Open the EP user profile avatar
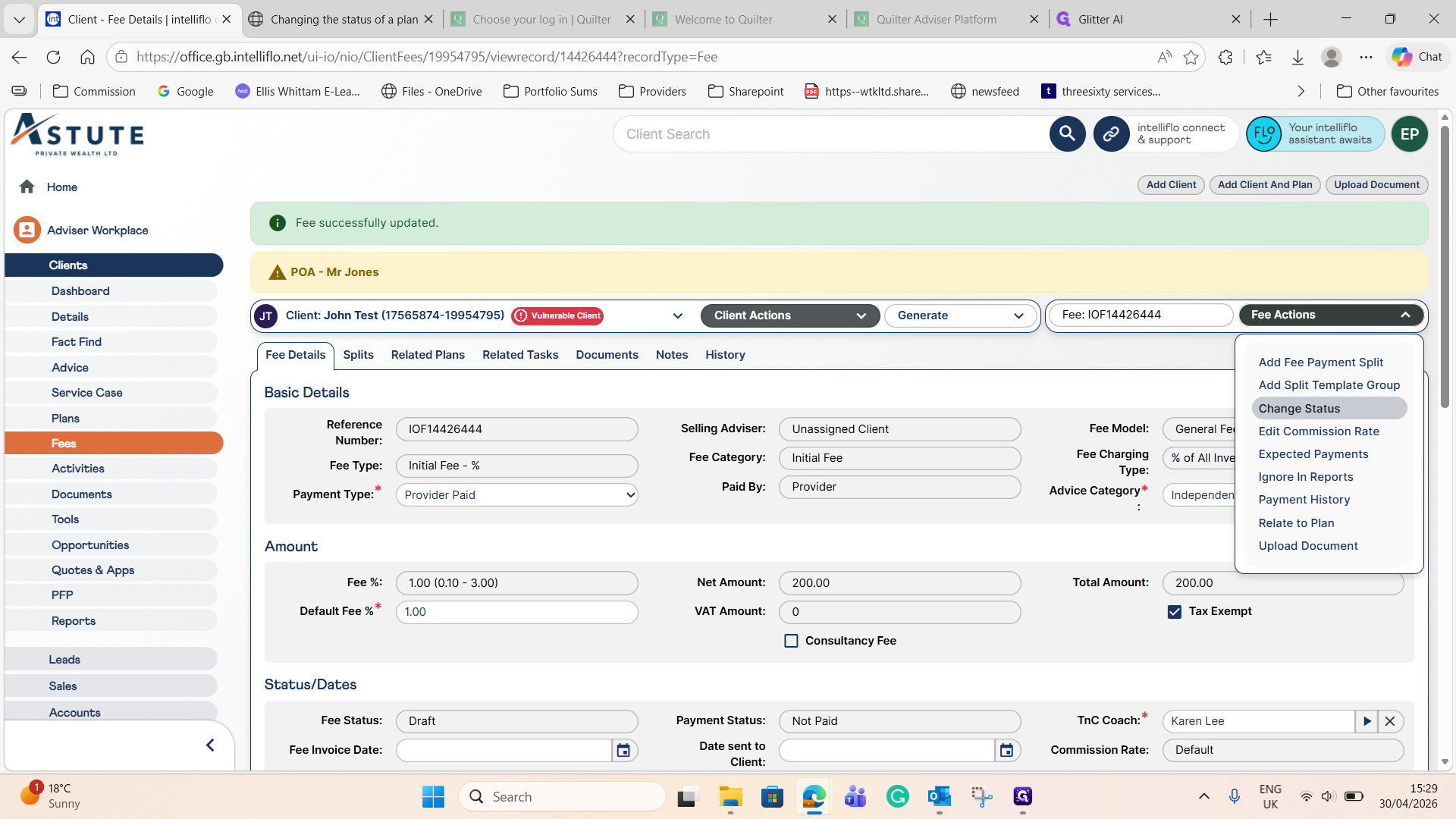The image size is (1456, 819). [x=1409, y=134]
